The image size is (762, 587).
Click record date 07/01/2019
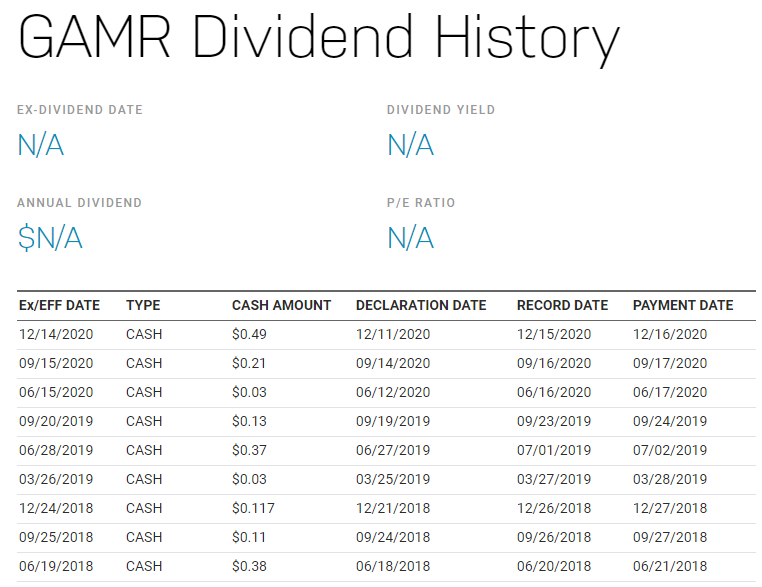point(554,450)
